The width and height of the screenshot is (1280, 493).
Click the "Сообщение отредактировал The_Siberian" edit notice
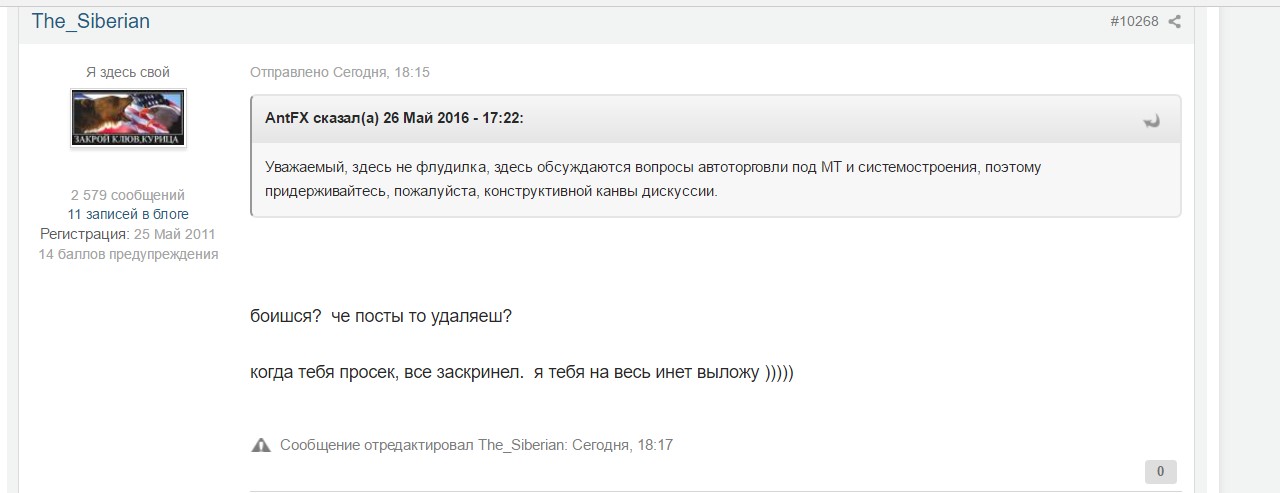click(x=424, y=445)
